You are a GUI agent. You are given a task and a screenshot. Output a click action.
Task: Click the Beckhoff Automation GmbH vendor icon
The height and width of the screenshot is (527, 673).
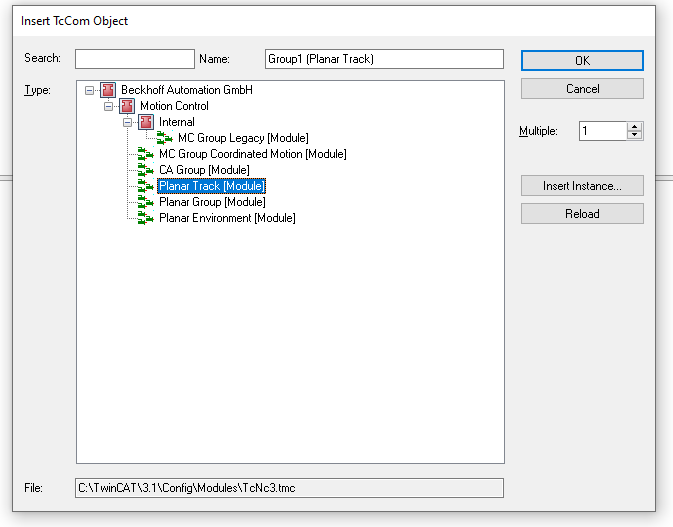(108, 90)
